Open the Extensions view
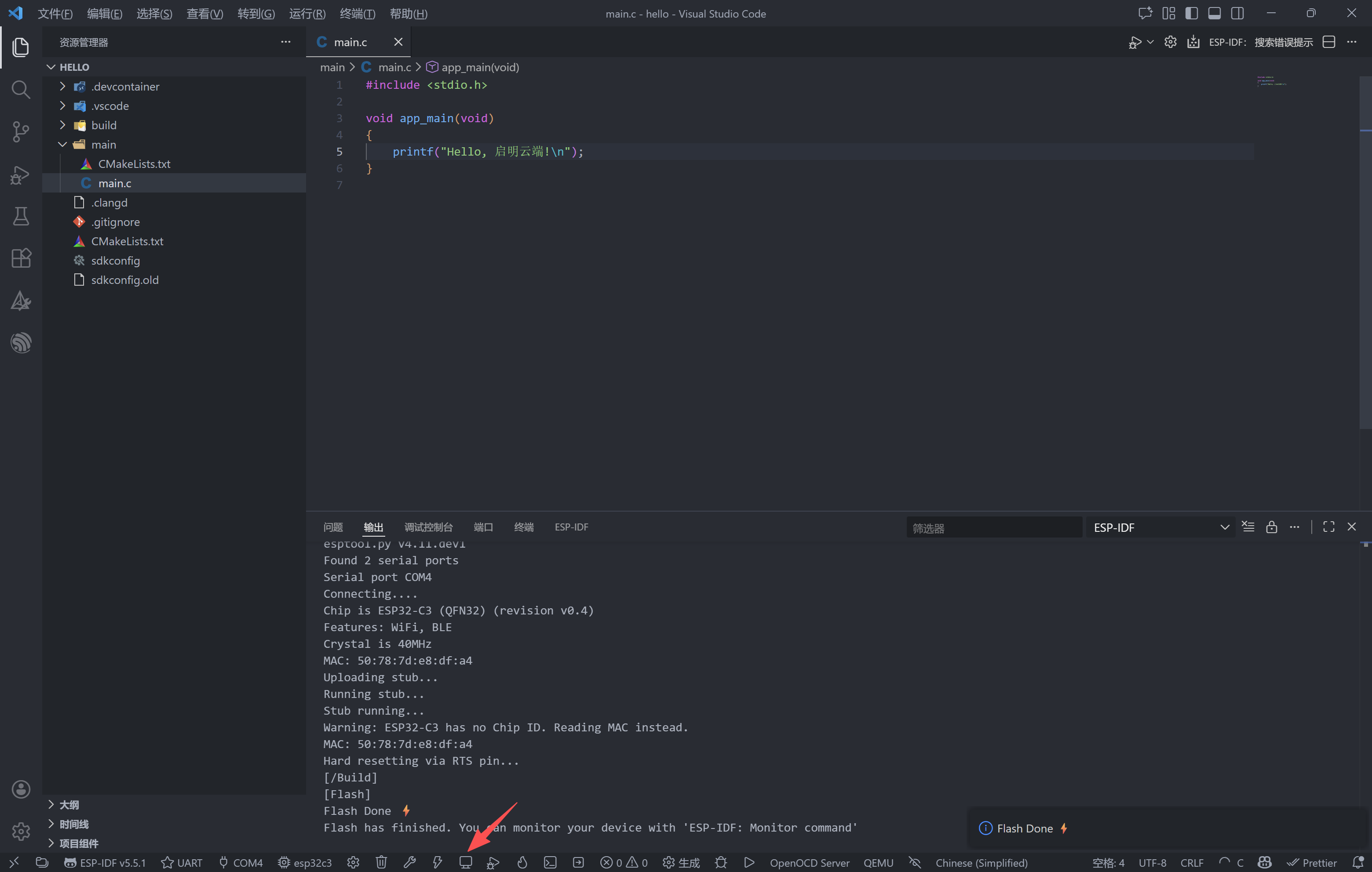 tap(21, 258)
